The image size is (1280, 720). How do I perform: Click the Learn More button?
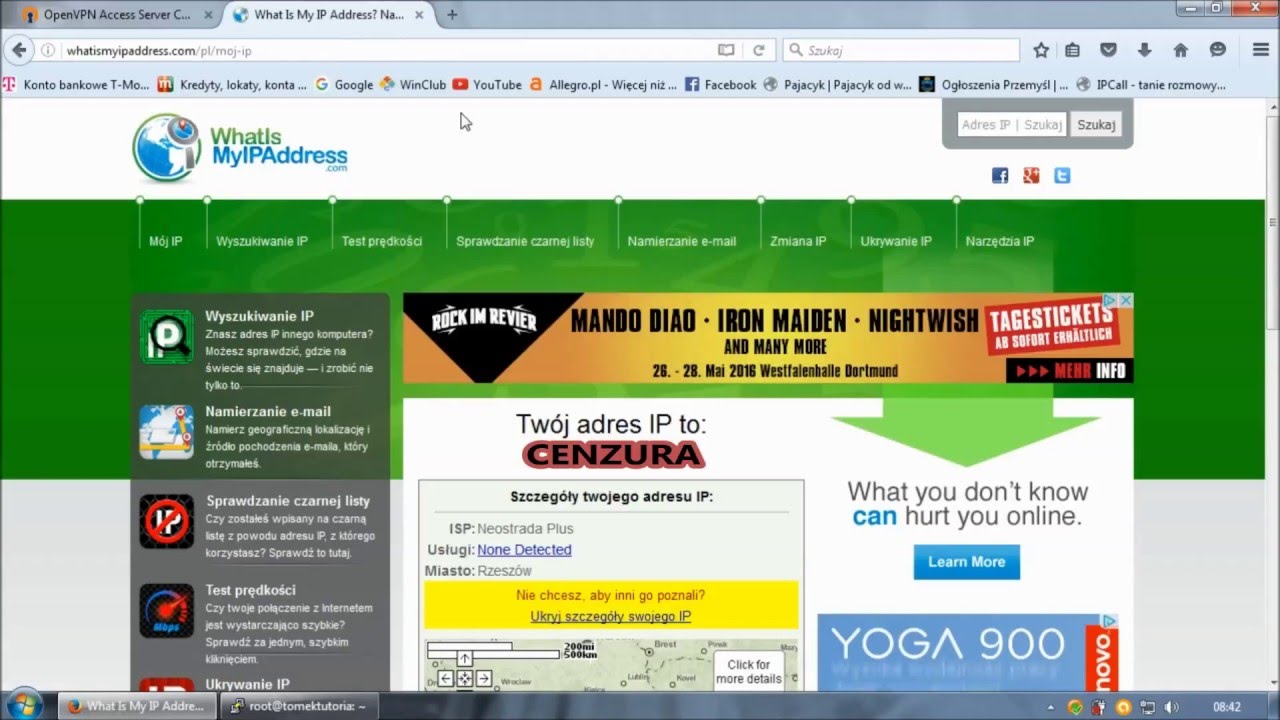pyautogui.click(x=966, y=562)
